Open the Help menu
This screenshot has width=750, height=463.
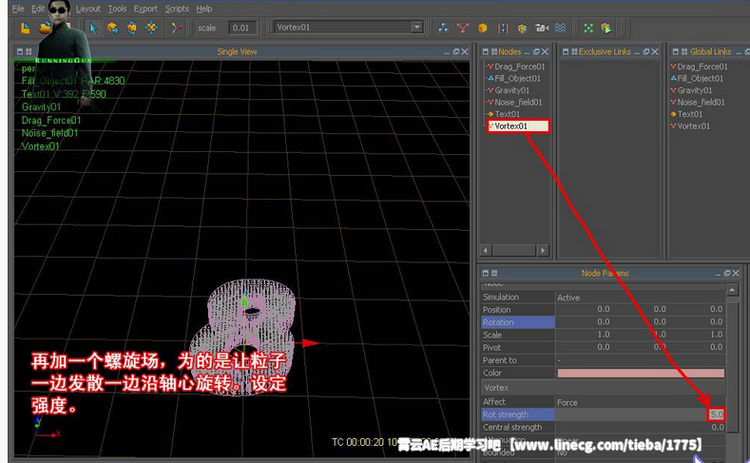click(x=204, y=9)
